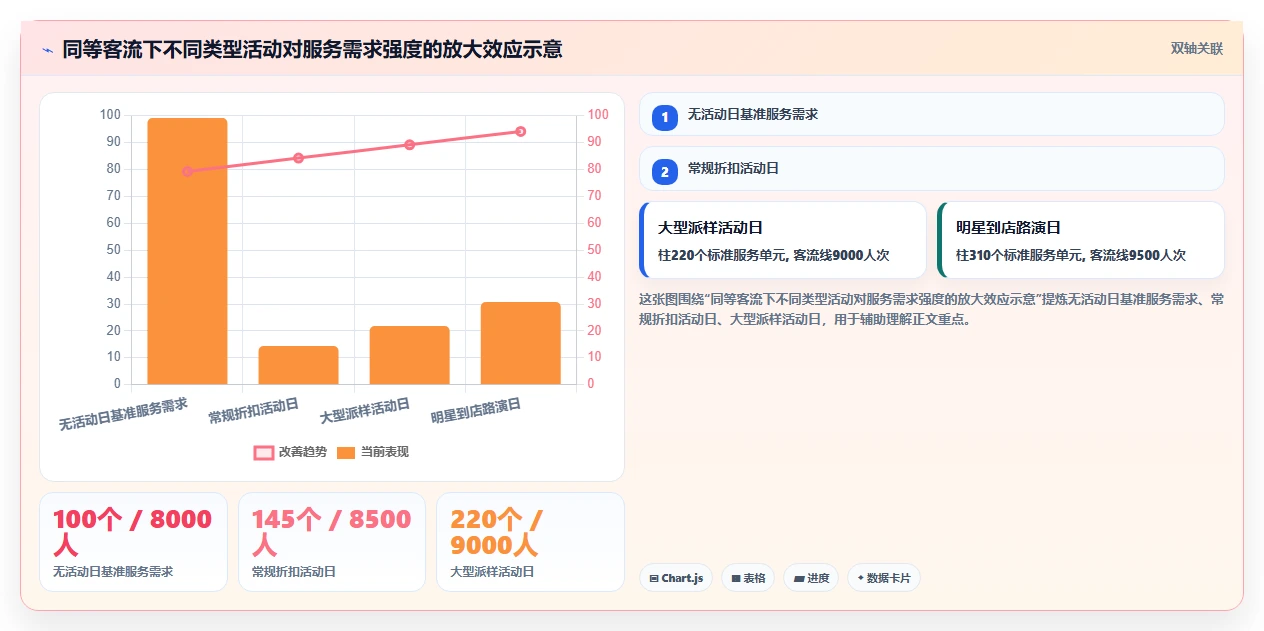Screen dimensions: 1264x631
Task: Click the Chart.js tag
Action: 676,578
